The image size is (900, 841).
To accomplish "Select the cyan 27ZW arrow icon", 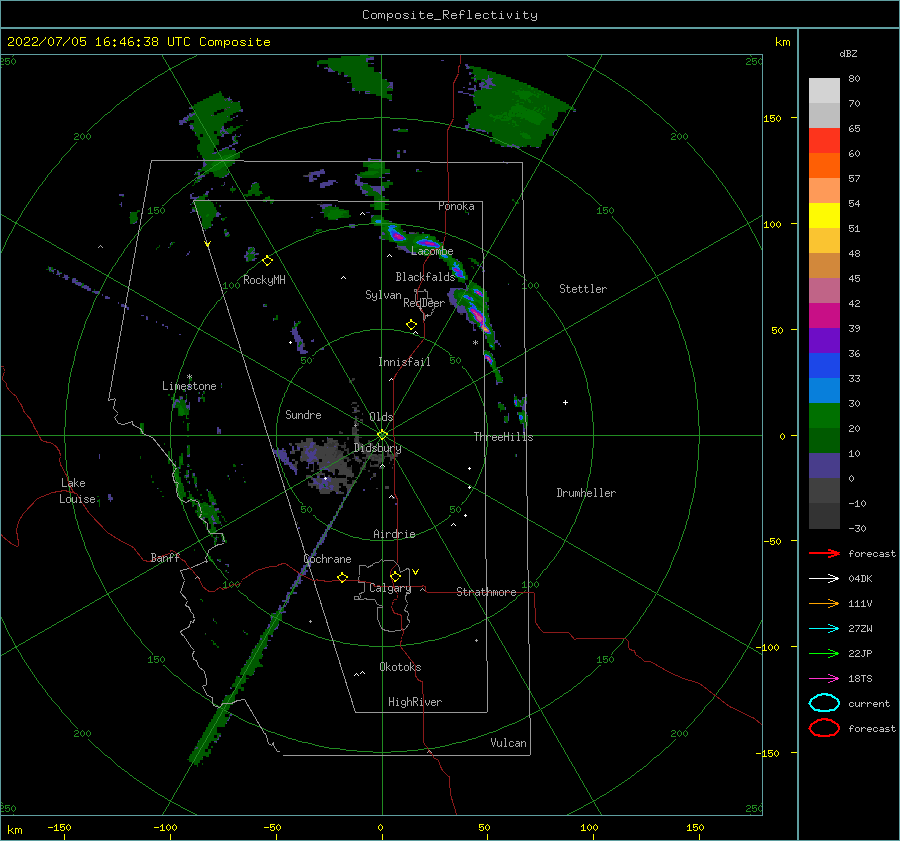I will [824, 629].
